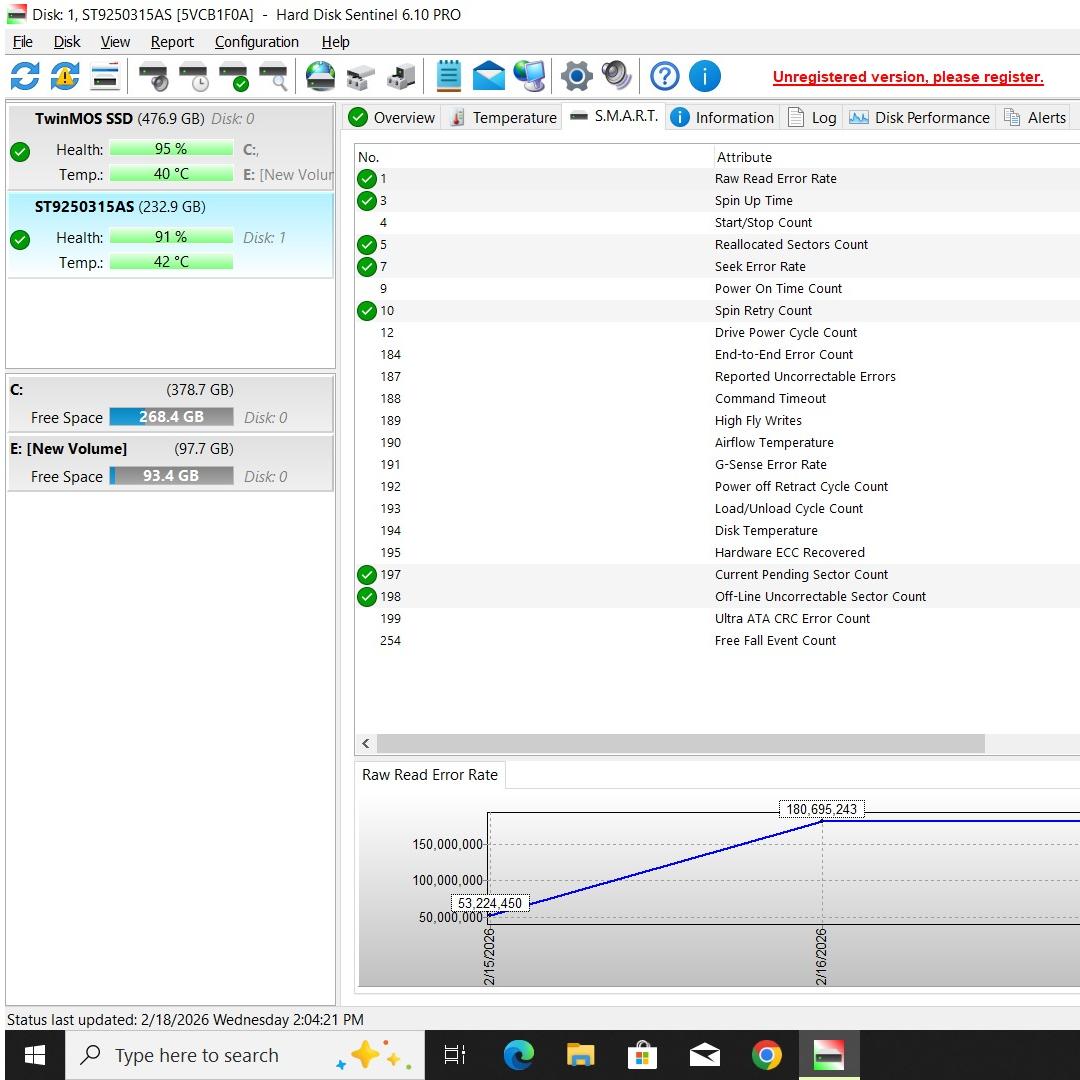Select the Reallocated Sectors Count attribute row
Image resolution: width=1080 pixels, height=1080 pixels.
(791, 245)
